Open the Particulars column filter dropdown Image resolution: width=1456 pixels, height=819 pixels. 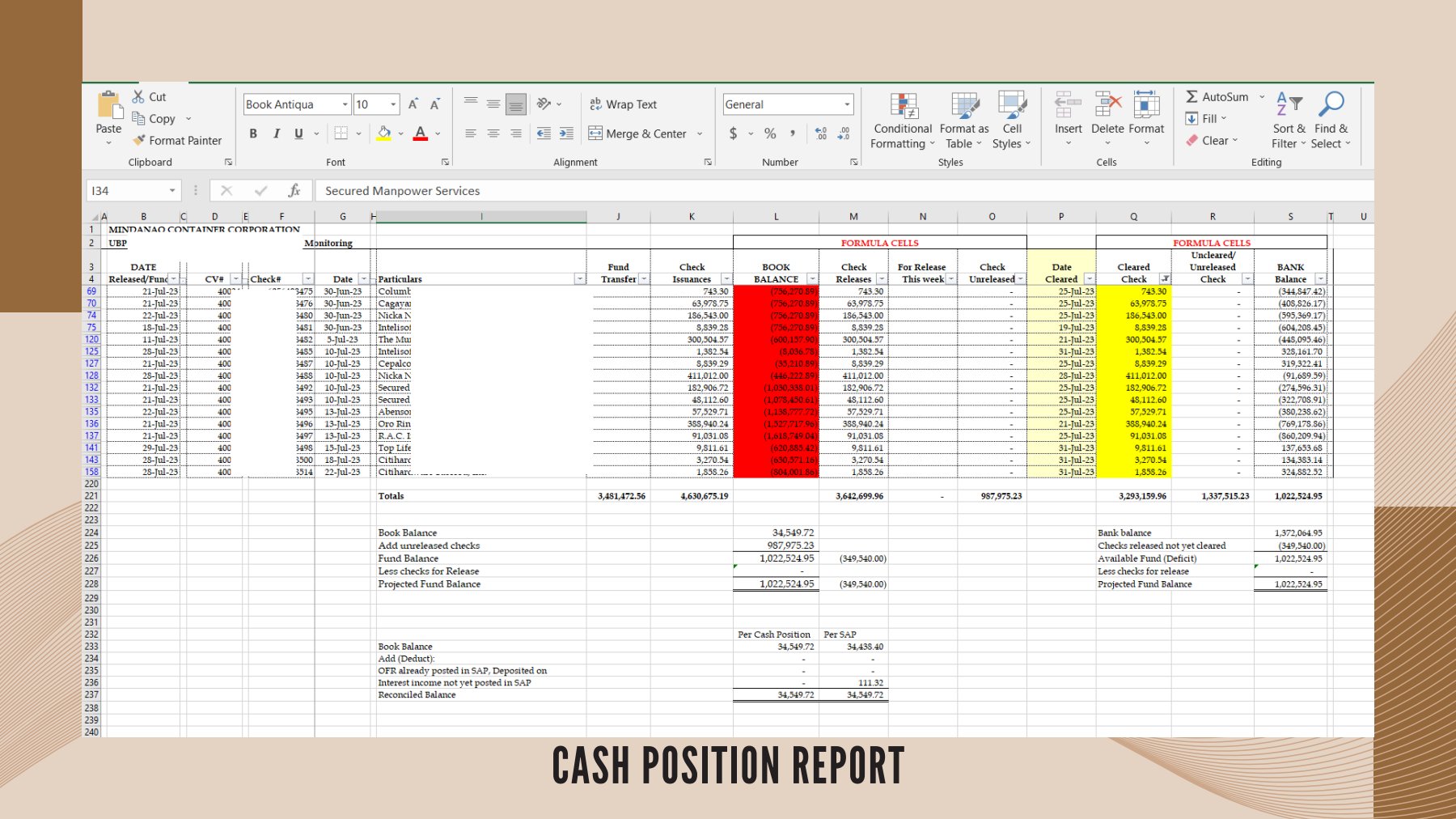pyautogui.click(x=580, y=279)
